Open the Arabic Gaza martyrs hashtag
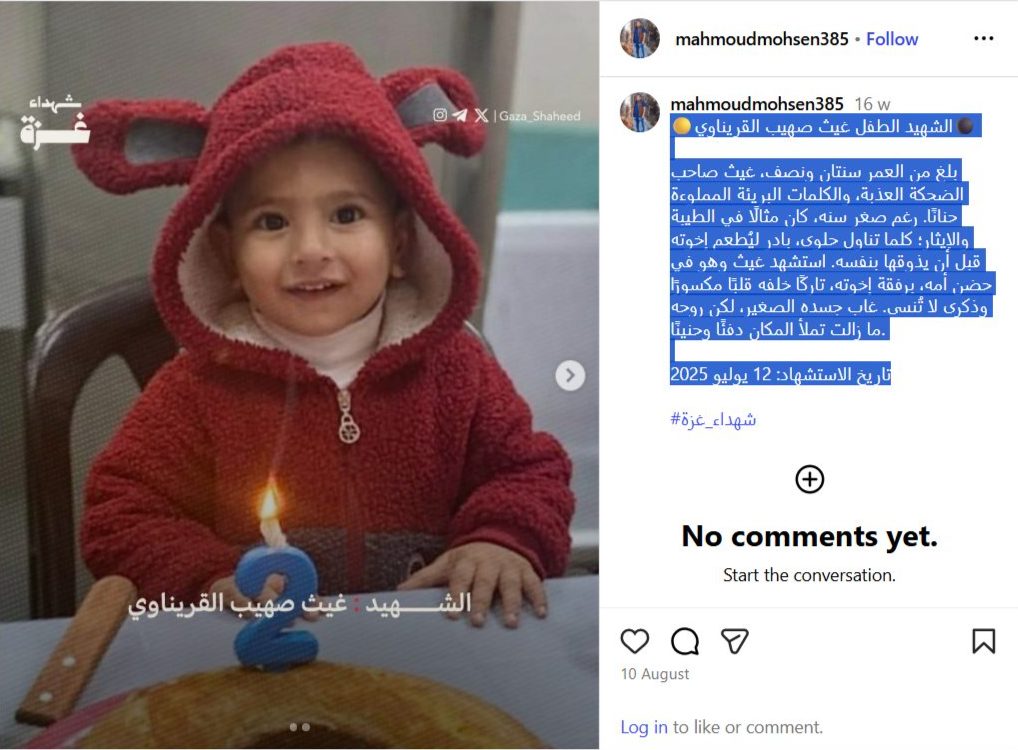Viewport: 1018px width, 750px height. [x=713, y=419]
